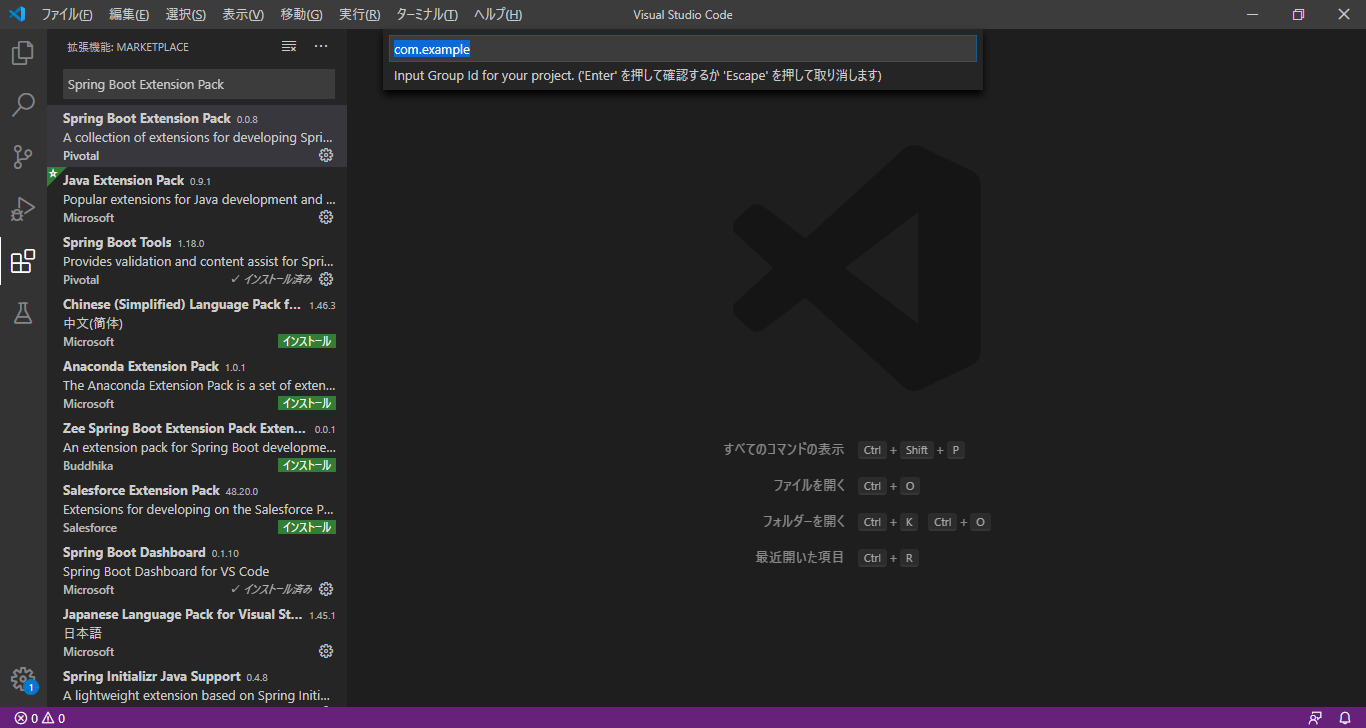Select Chinese (Simplified) Language Pack entry
1366x728 pixels.
coord(197,322)
